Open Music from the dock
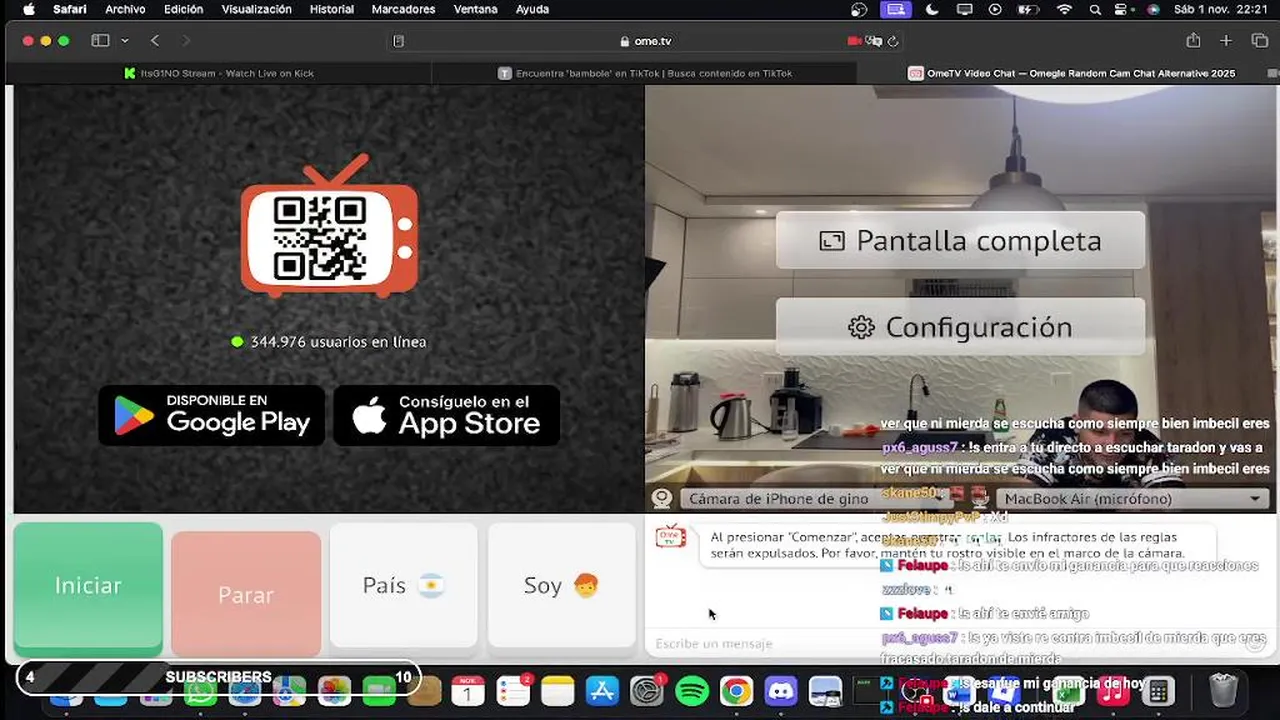The image size is (1280, 720). (1113, 690)
